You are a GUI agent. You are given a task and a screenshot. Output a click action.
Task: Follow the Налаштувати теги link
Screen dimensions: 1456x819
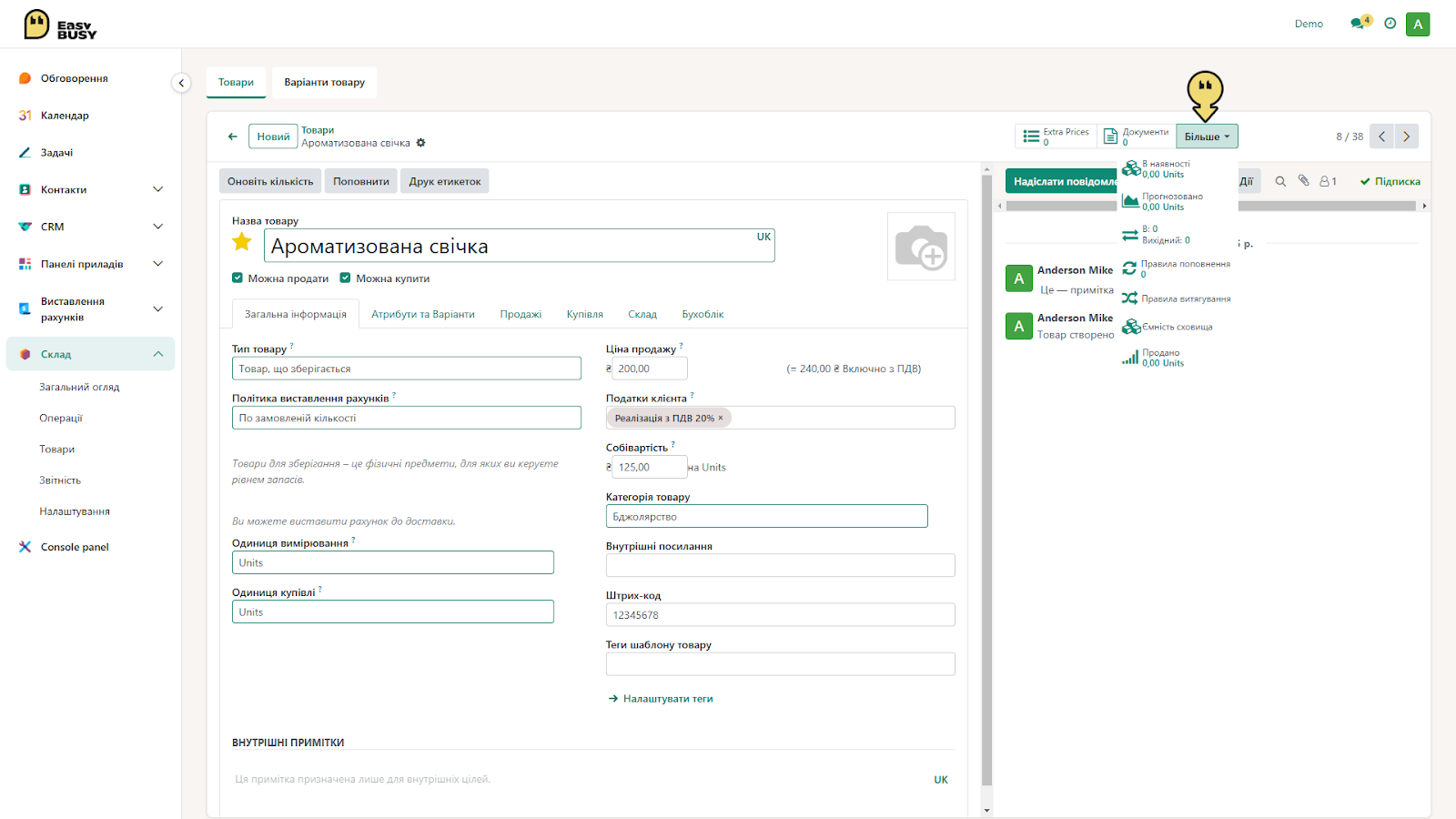(668, 699)
